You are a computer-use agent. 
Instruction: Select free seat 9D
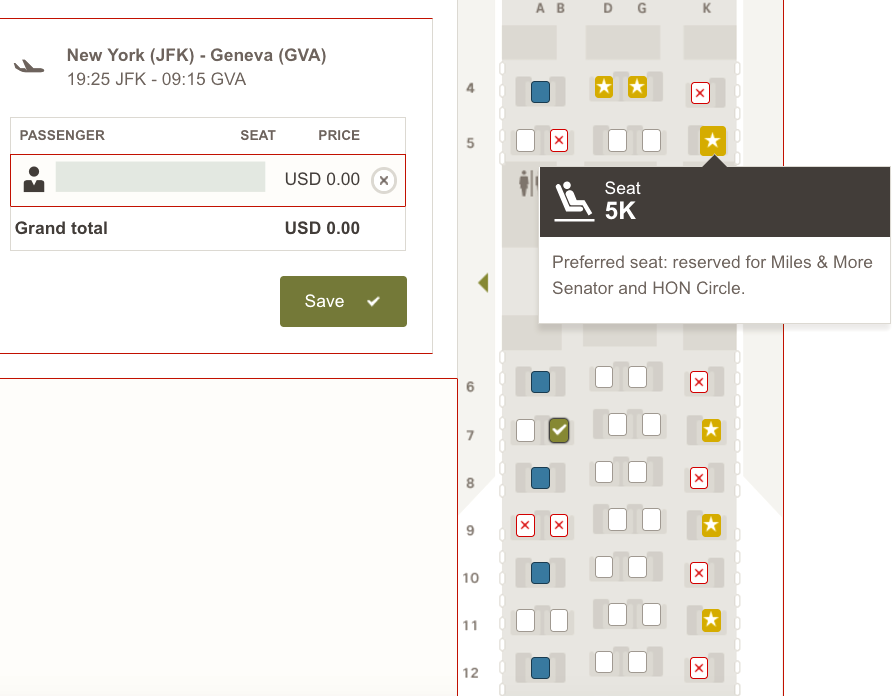[617, 519]
